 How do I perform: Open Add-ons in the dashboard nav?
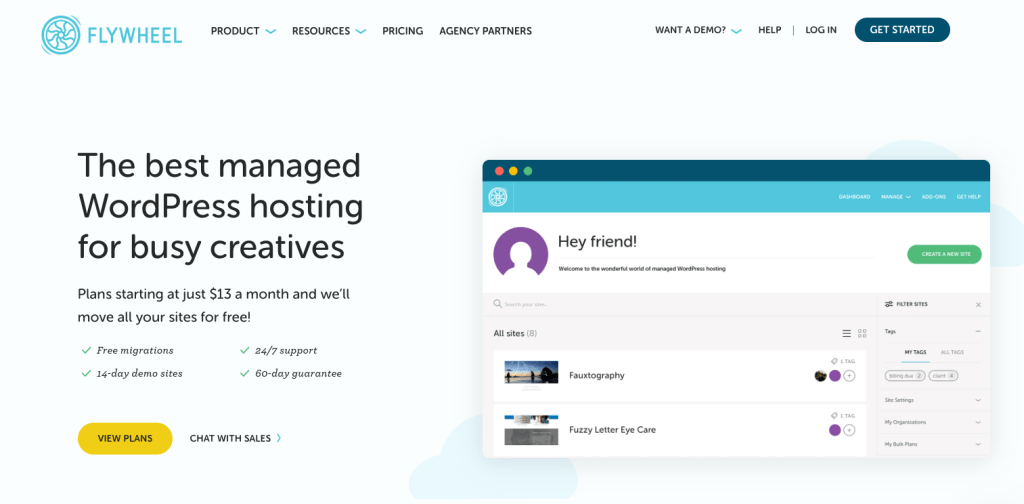point(934,197)
